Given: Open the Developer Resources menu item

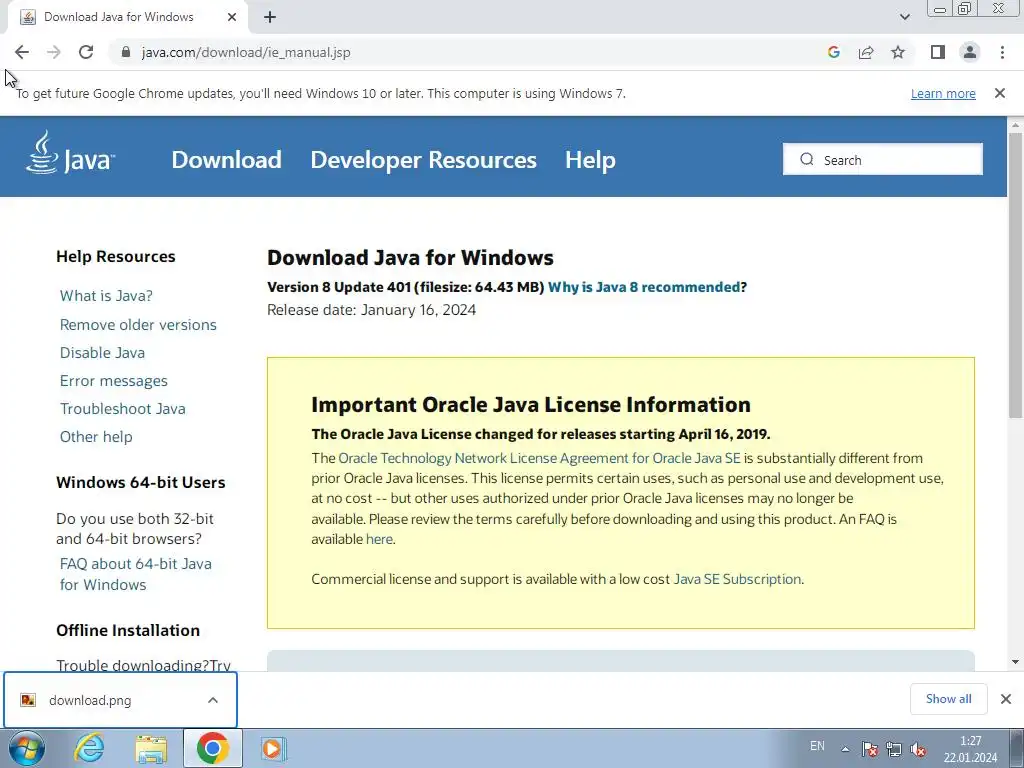Looking at the screenshot, I should (x=423, y=160).
